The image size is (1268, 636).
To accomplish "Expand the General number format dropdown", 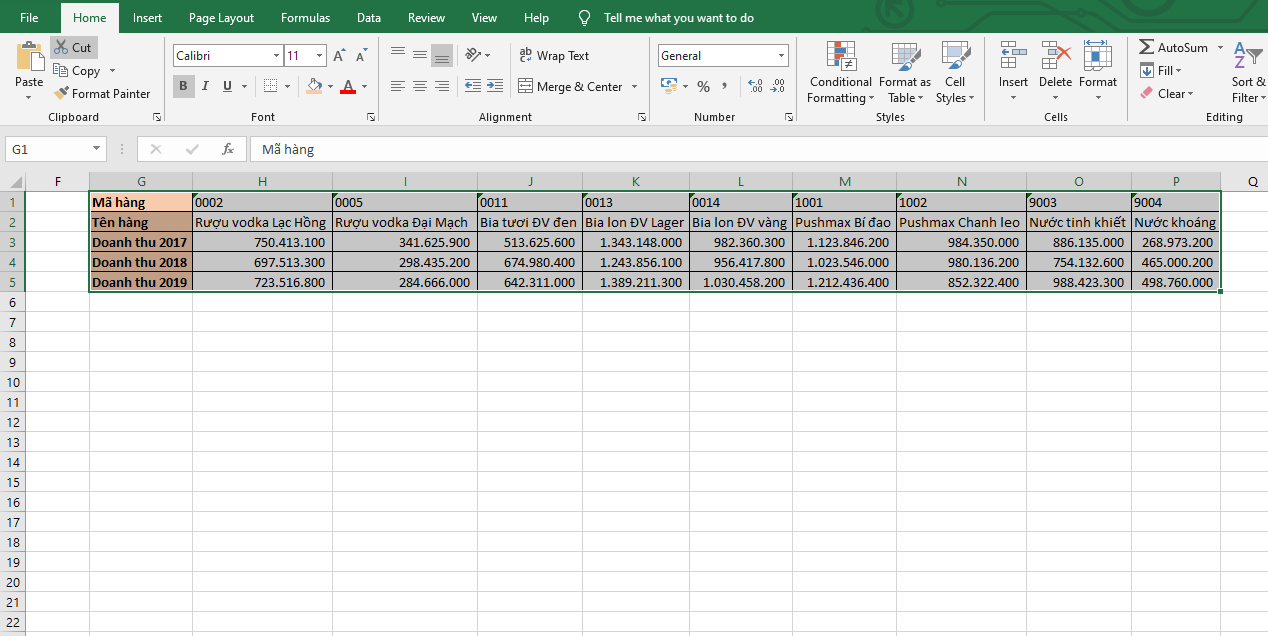I will click(x=781, y=56).
